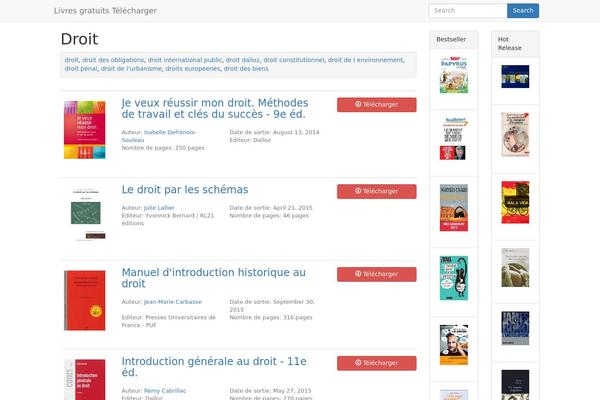This screenshot has height=400, width=600.
Task: Download 'Introduction générale au droit' via Télécharger
Action: [377, 363]
